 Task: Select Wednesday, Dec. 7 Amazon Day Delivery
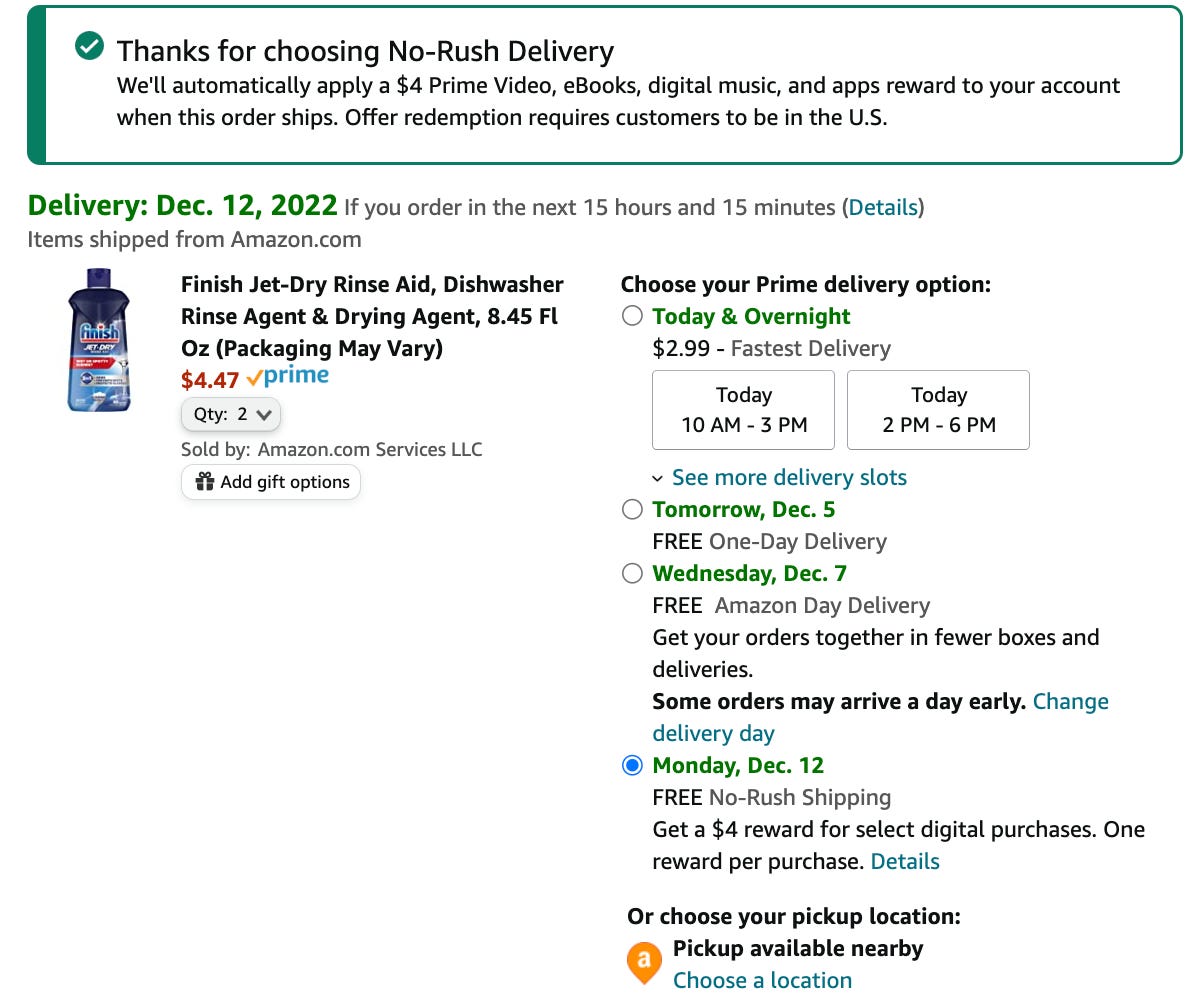632,573
